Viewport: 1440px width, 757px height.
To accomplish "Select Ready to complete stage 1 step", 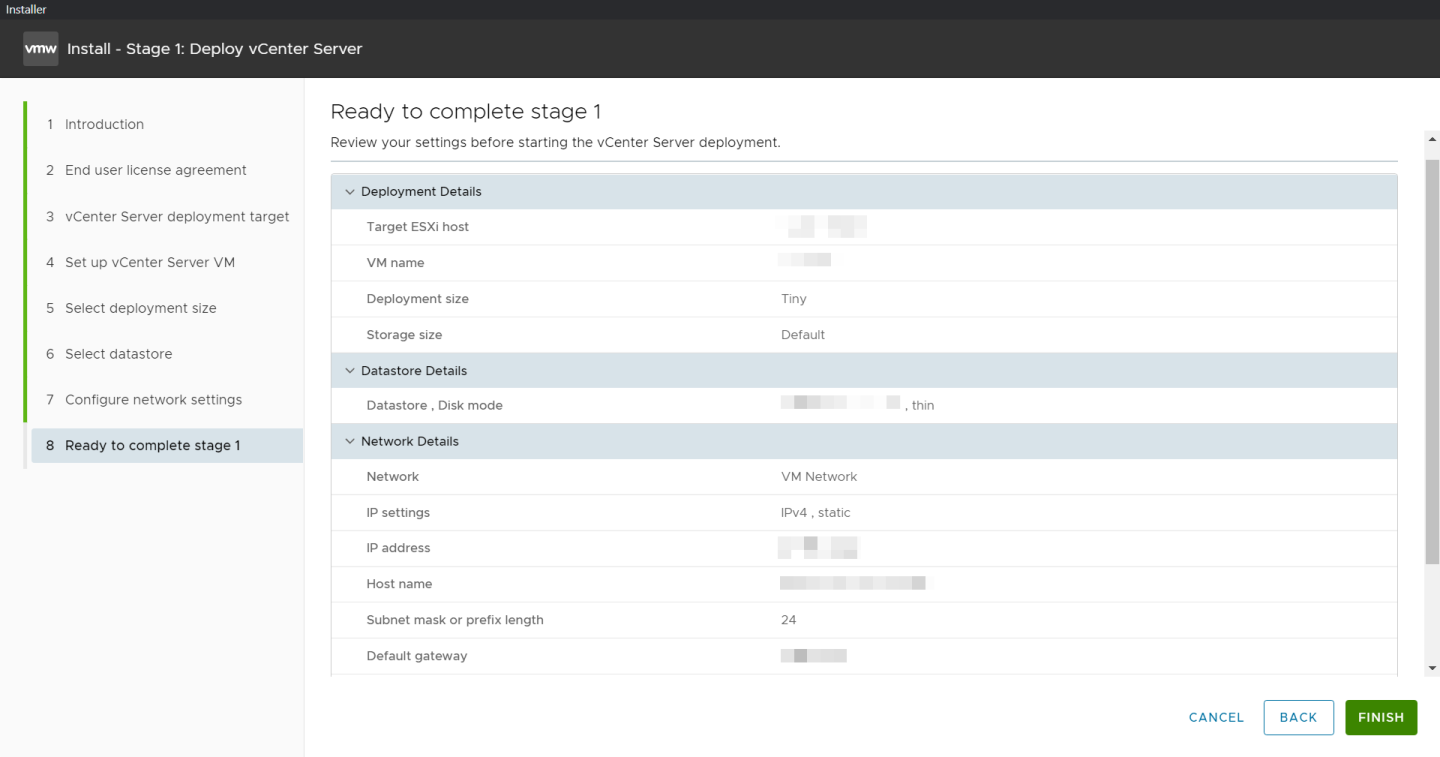I will pos(152,446).
